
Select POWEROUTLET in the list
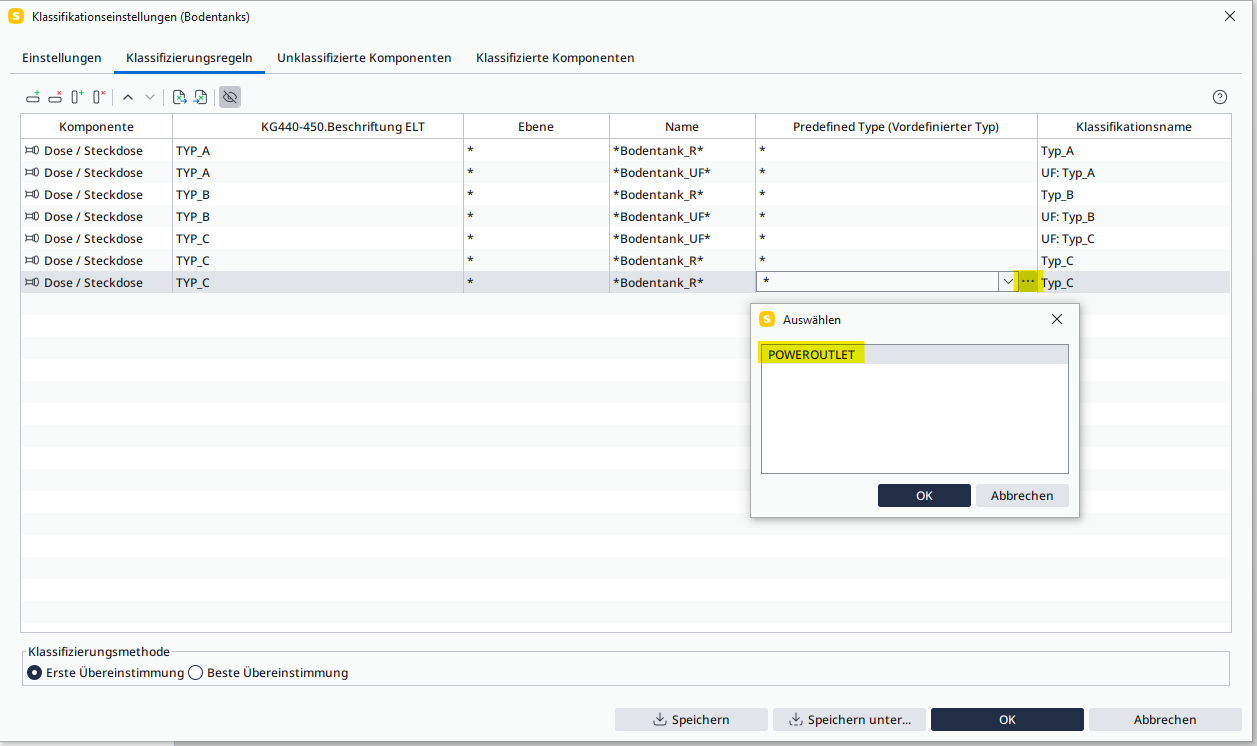point(811,355)
